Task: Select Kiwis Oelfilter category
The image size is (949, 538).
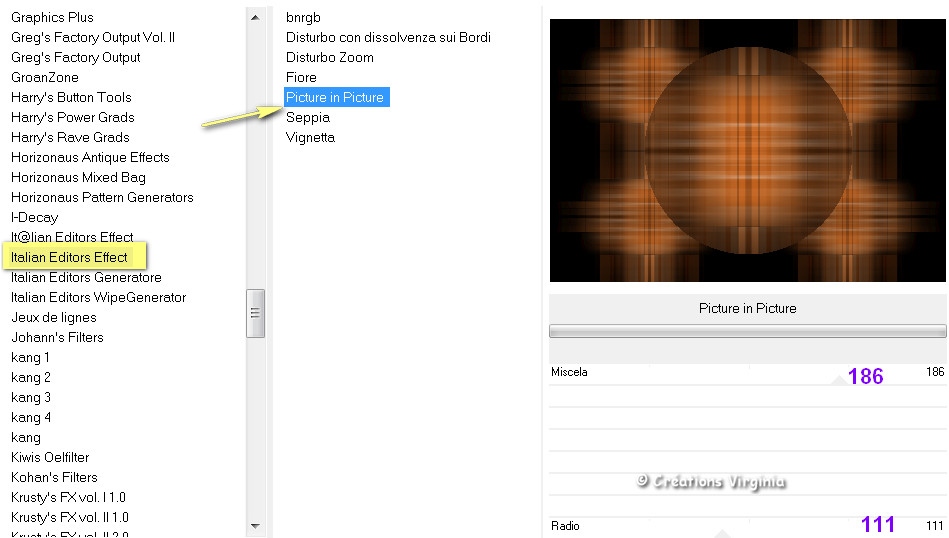Action: [50, 457]
